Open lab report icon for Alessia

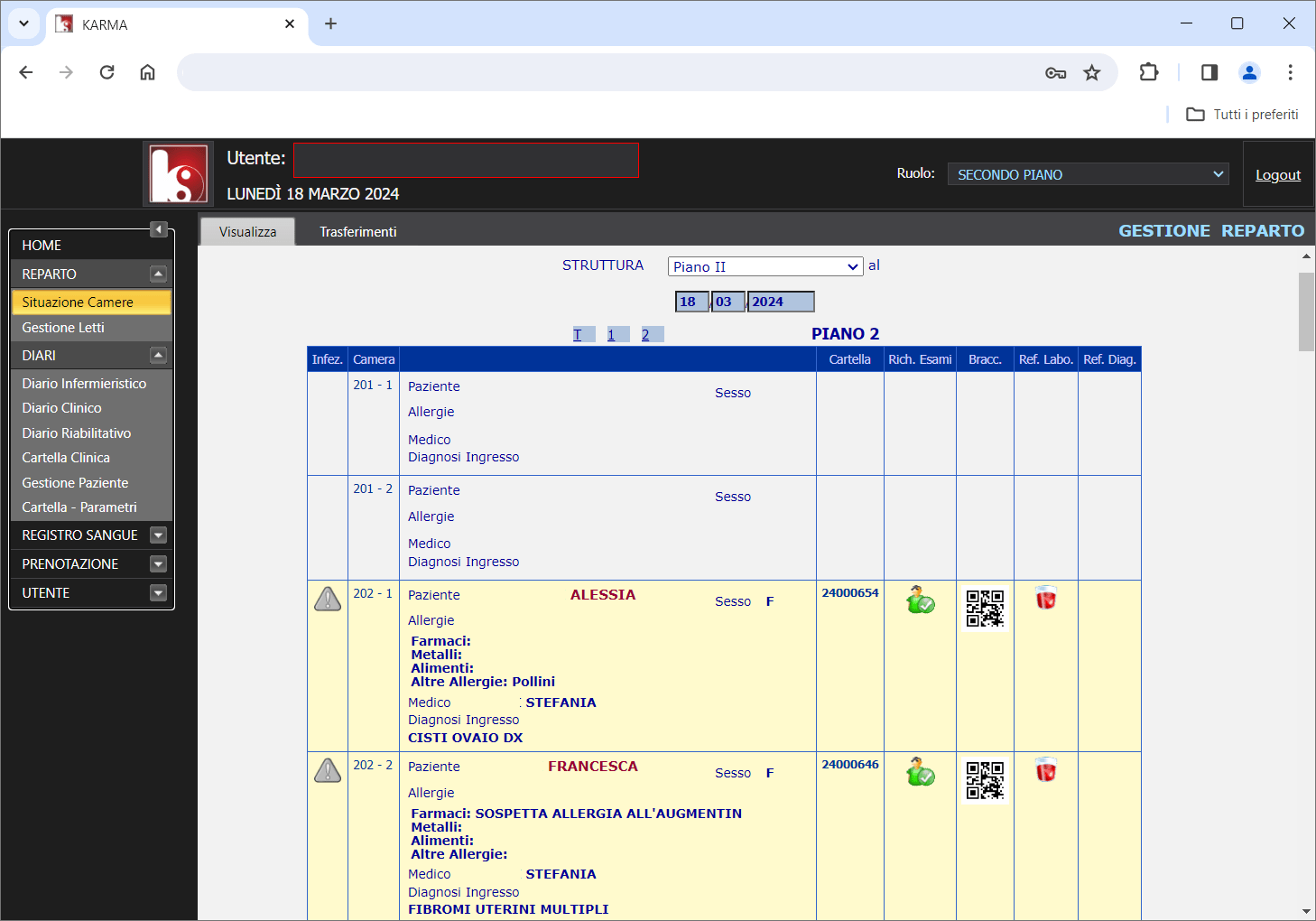pyautogui.click(x=1045, y=598)
